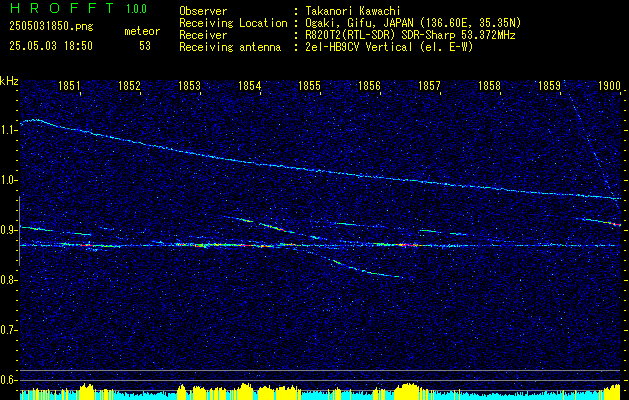Click the 1855 time marker
Viewport: 629px width, 400px height.
(310, 85)
